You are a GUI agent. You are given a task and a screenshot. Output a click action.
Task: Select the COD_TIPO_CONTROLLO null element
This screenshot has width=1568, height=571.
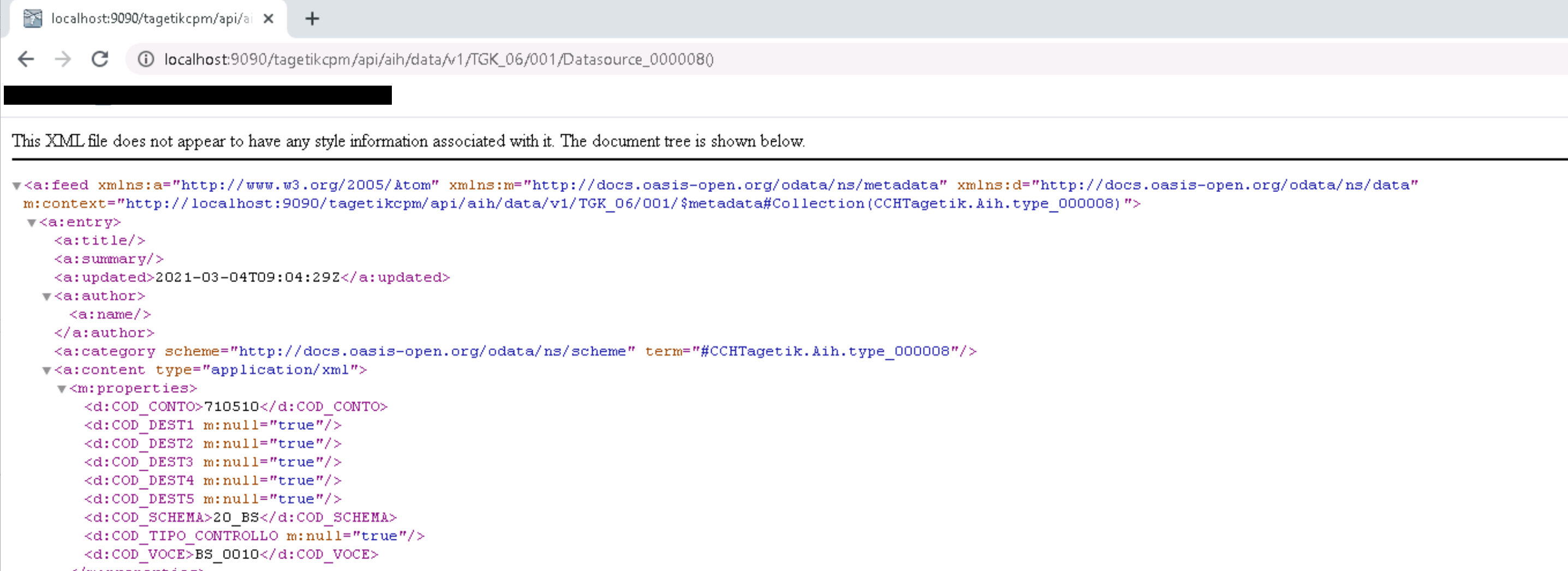pos(254,536)
